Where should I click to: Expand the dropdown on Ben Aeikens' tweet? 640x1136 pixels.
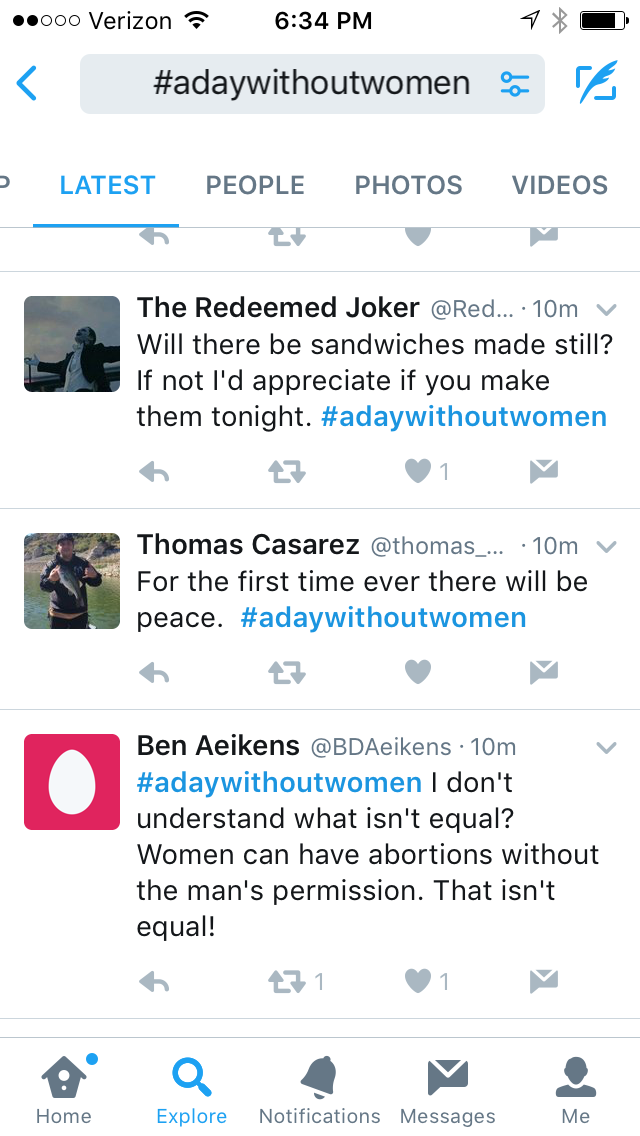[606, 748]
